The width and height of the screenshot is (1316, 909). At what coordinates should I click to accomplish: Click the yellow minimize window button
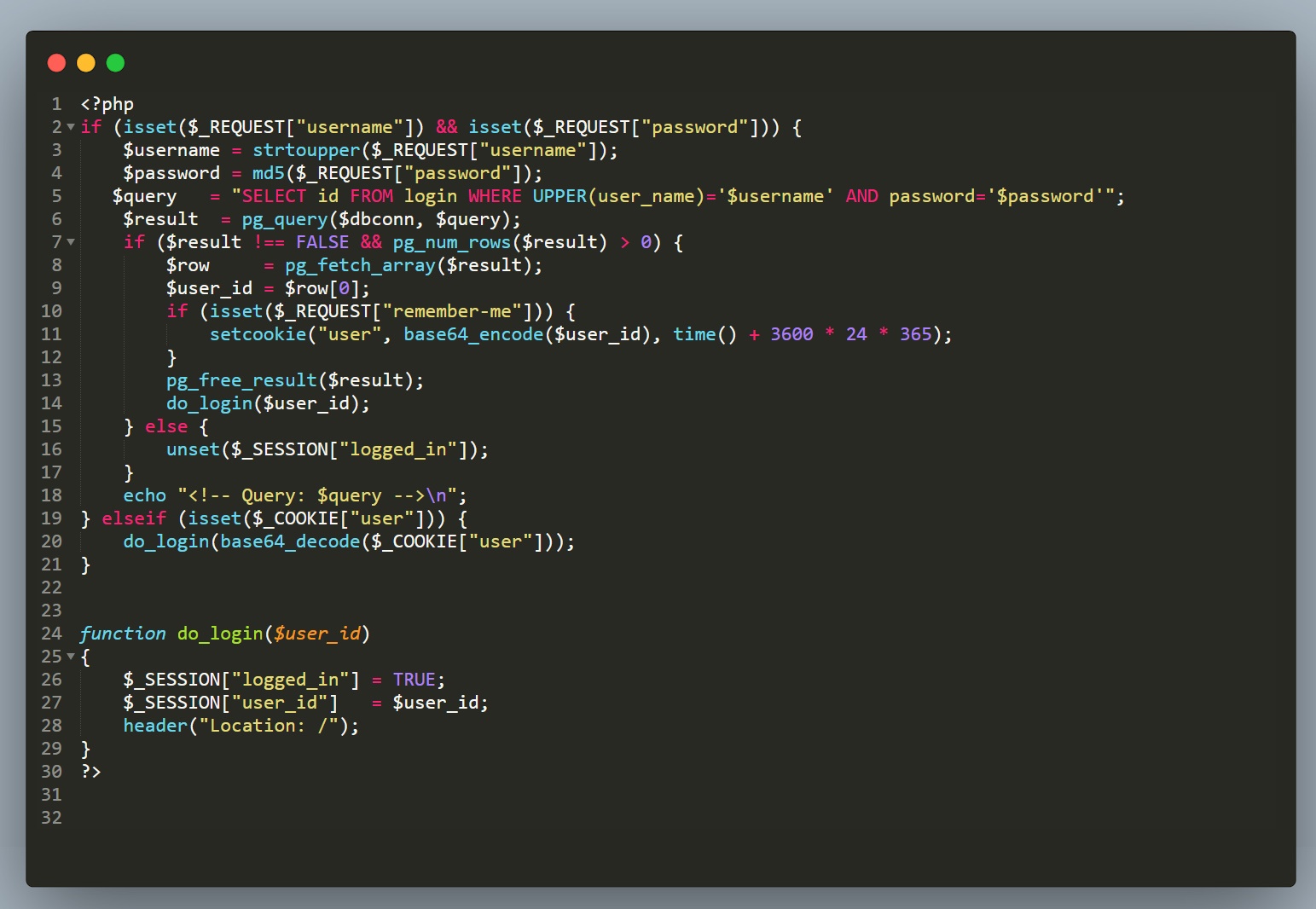coord(86,63)
